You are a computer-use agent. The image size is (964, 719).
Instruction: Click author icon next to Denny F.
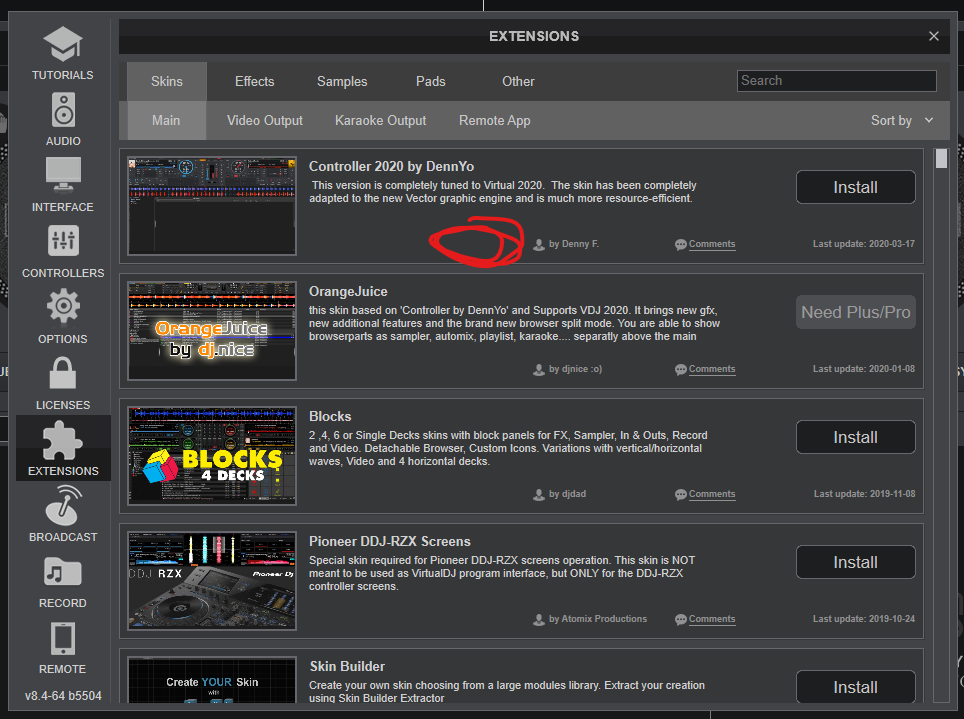[x=539, y=245]
